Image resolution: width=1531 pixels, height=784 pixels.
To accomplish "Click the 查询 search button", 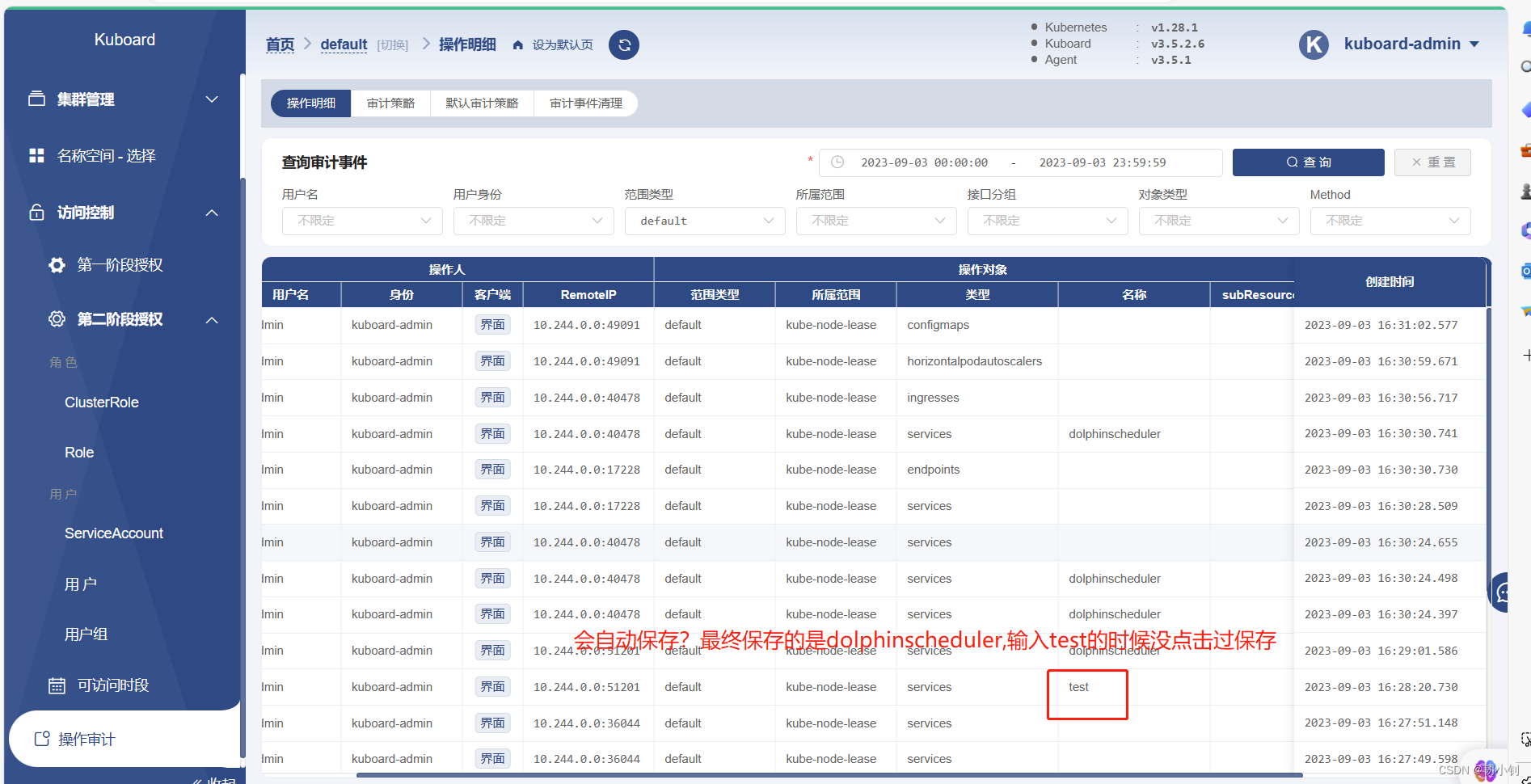I will 1308,162.
